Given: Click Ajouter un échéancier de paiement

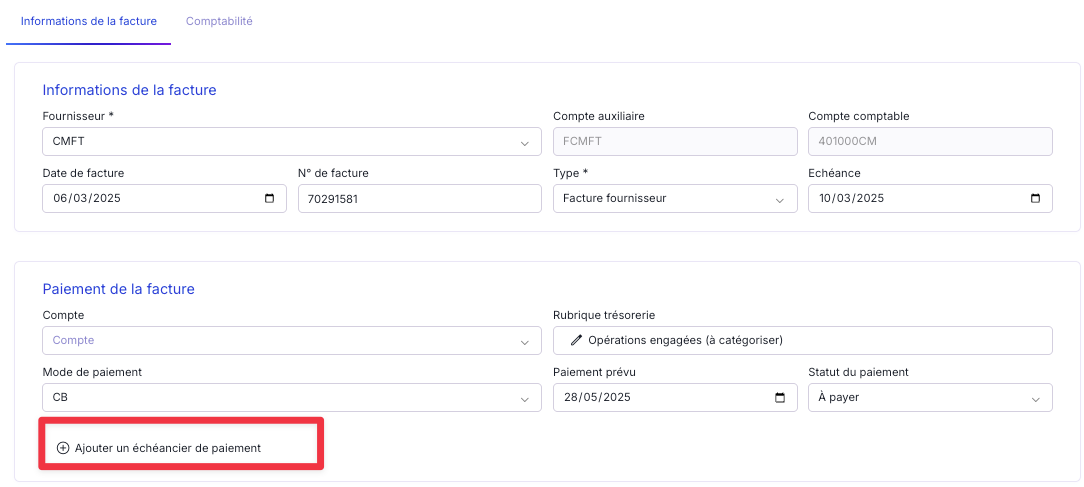Looking at the screenshot, I should pos(167,448).
